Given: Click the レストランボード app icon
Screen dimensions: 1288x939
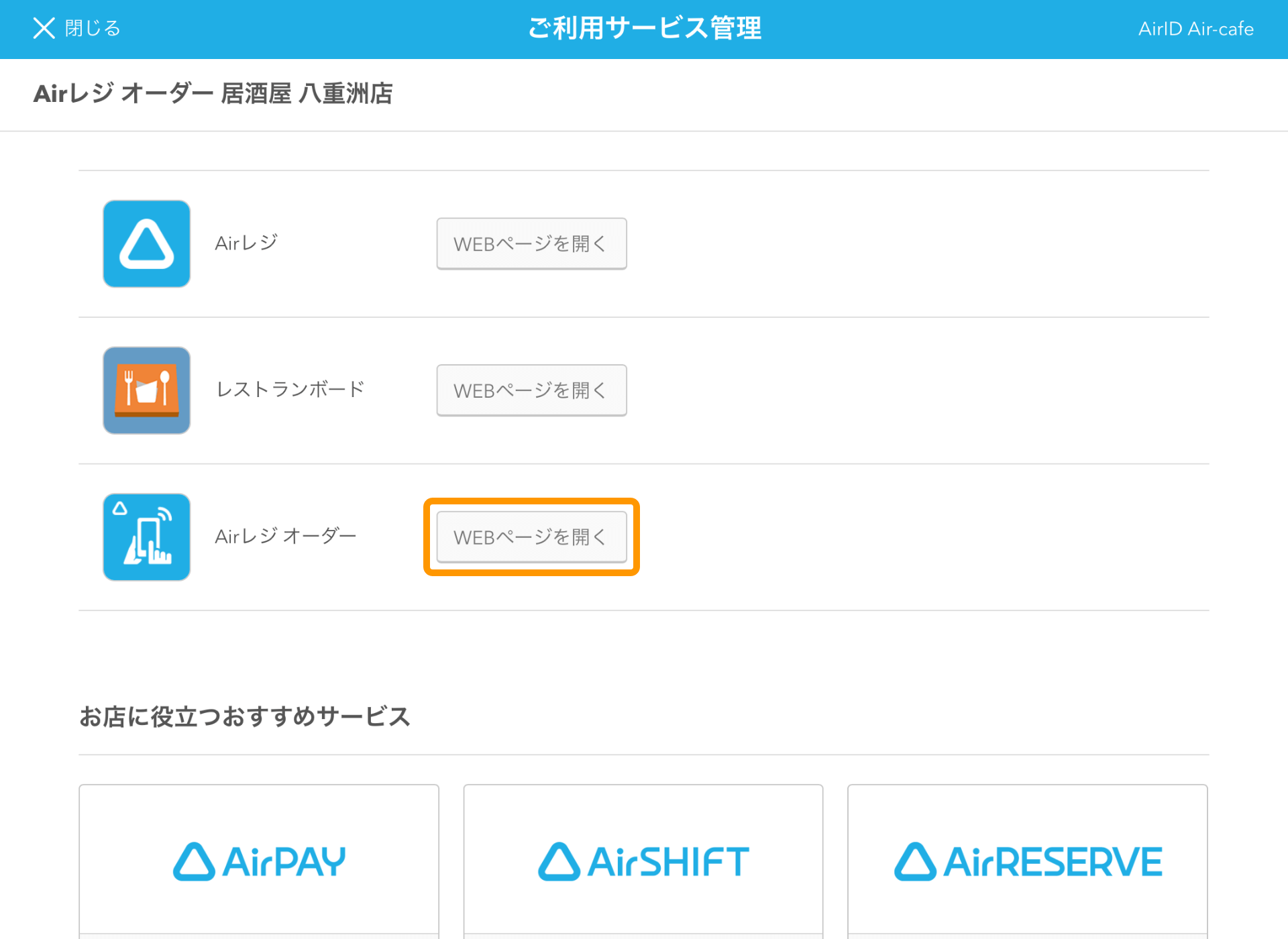Looking at the screenshot, I should 147,389.
